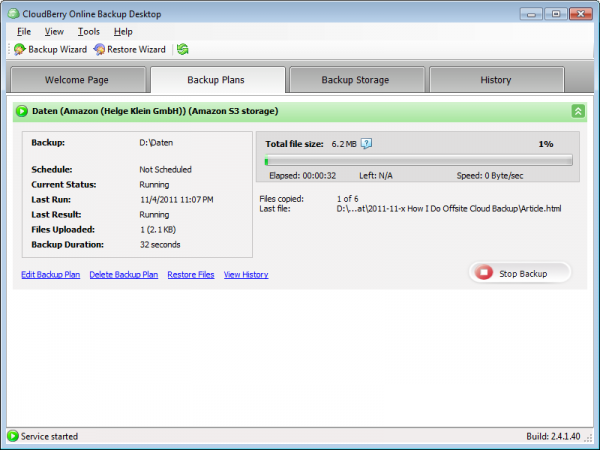This screenshot has height=450, width=600.
Task: Click the last file path ending in Article.html
Action: tap(448, 209)
